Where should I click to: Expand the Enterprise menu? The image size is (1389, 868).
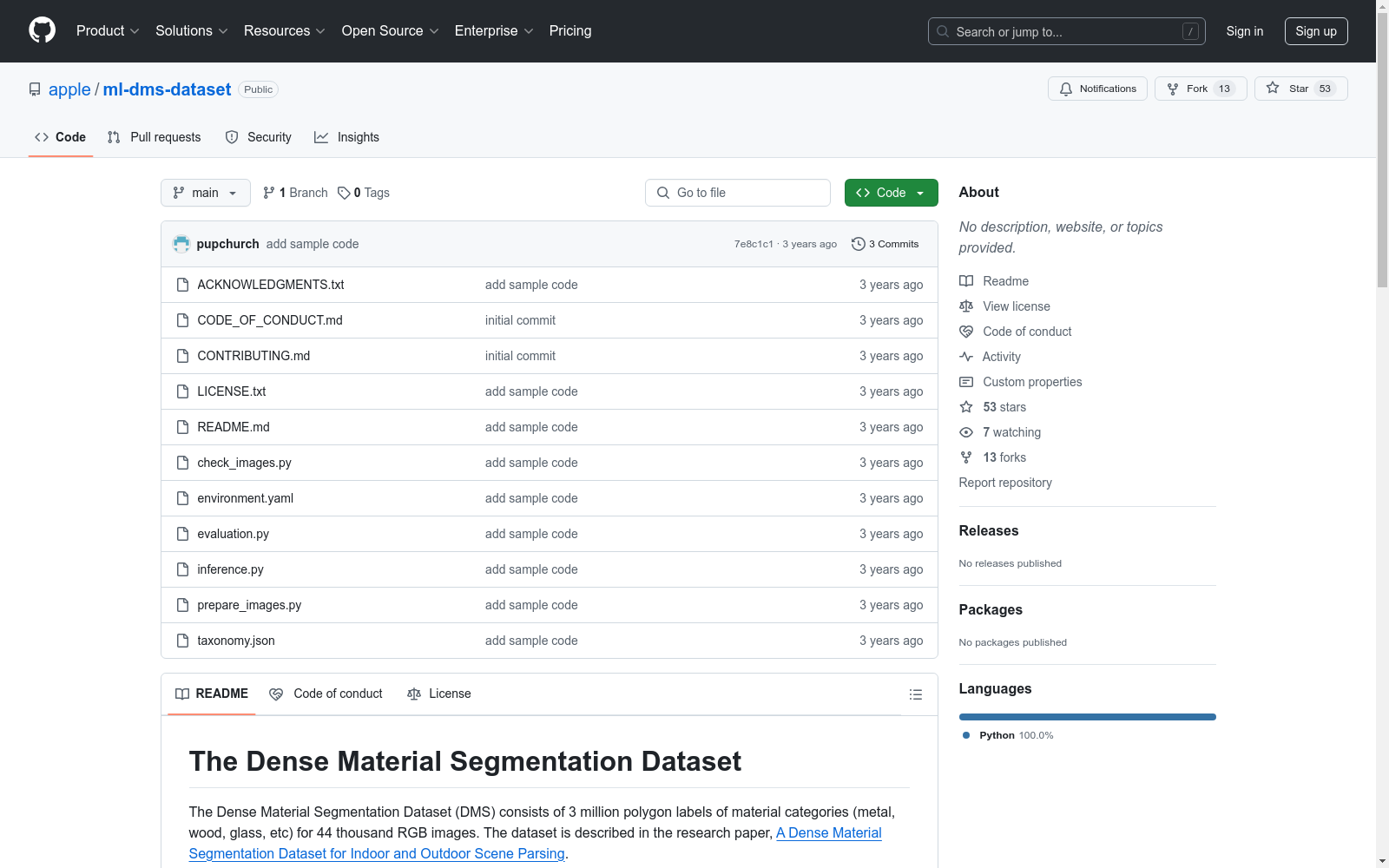(494, 30)
